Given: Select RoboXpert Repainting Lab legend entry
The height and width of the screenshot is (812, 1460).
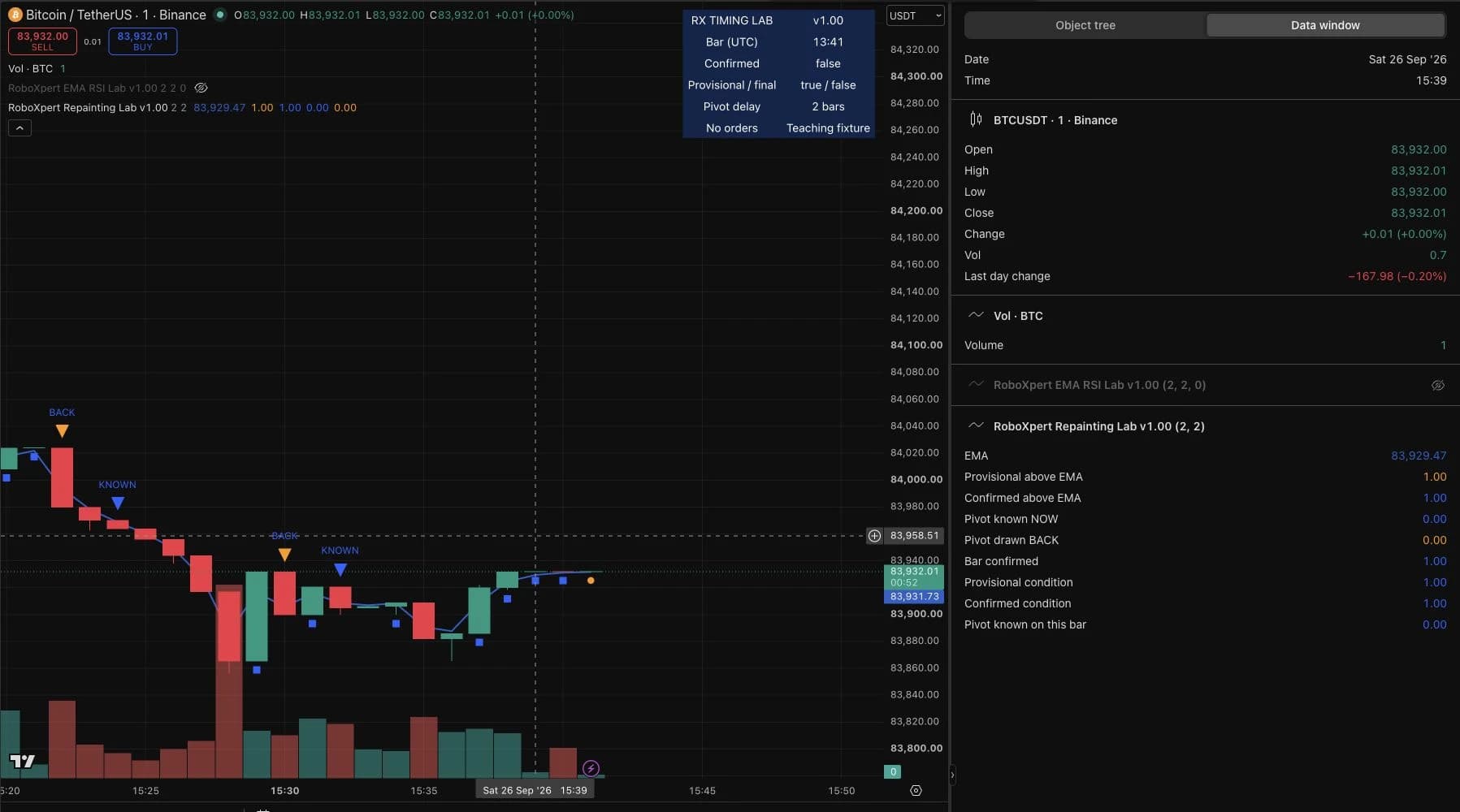Looking at the screenshot, I should pos(88,107).
